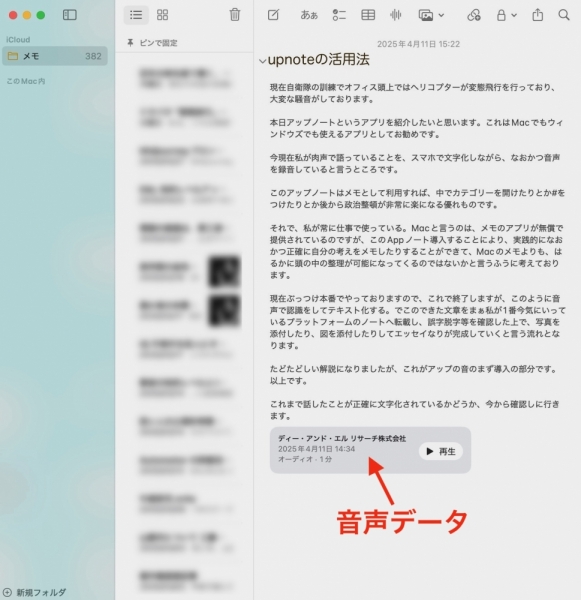Image resolution: width=581 pixels, height=600 pixels.
Task: Click the paragraph starting たどたどしい解説に
Action: [413, 375]
